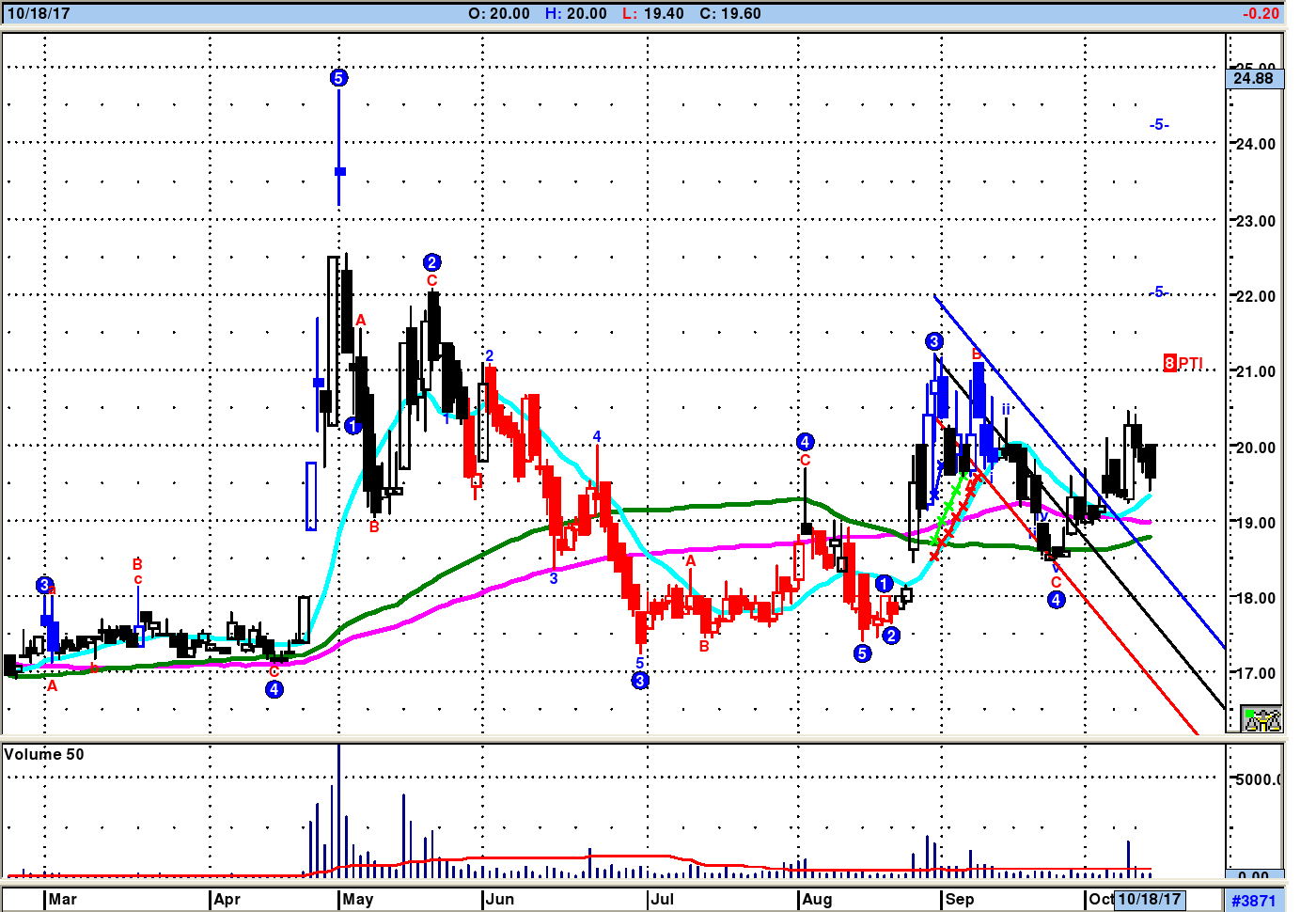1316x912 pixels.
Task: Click the 10/18/17 date in header bar
Action: (x=39, y=13)
